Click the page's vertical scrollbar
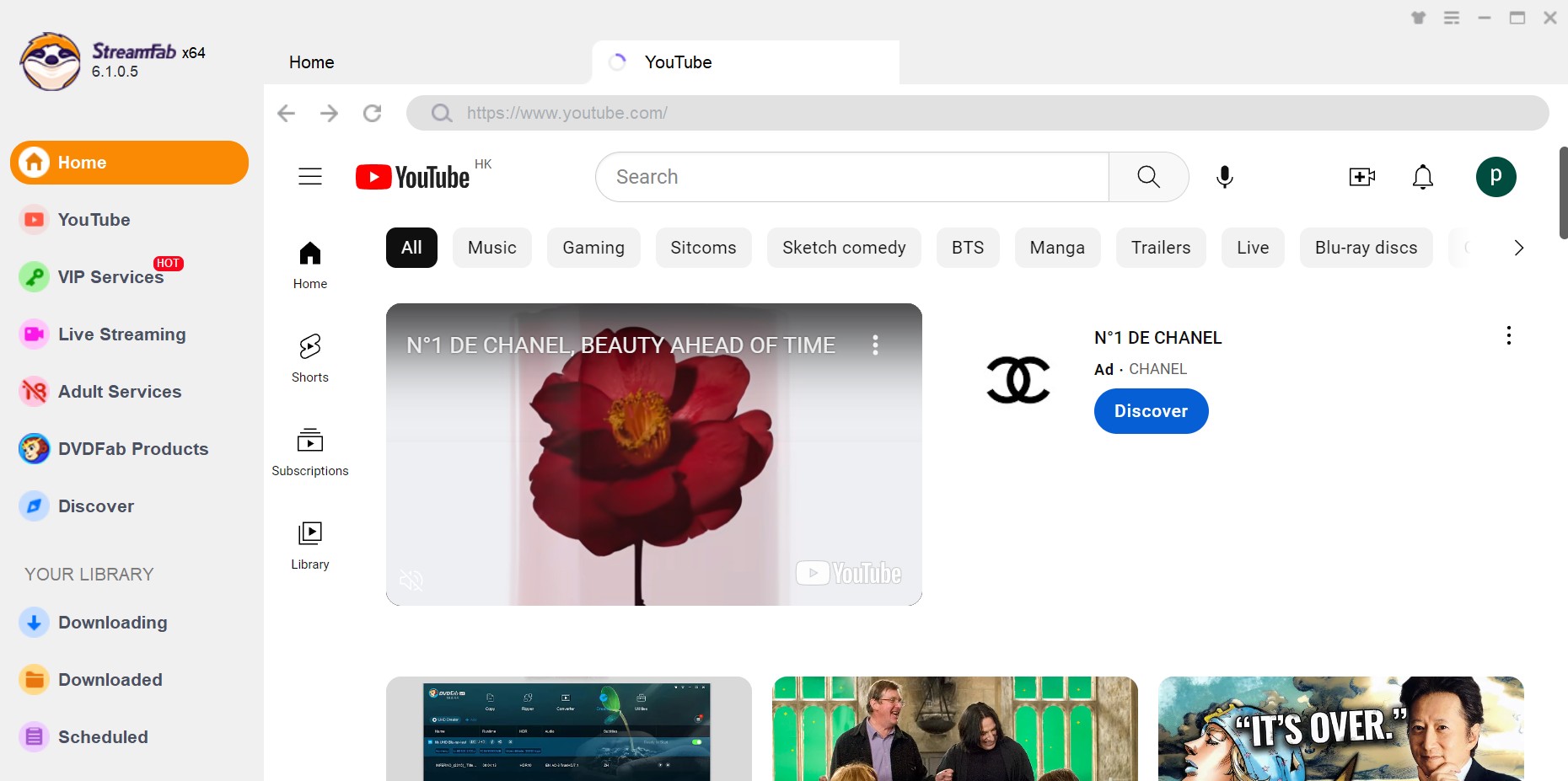The image size is (1568, 781). coord(1563,193)
